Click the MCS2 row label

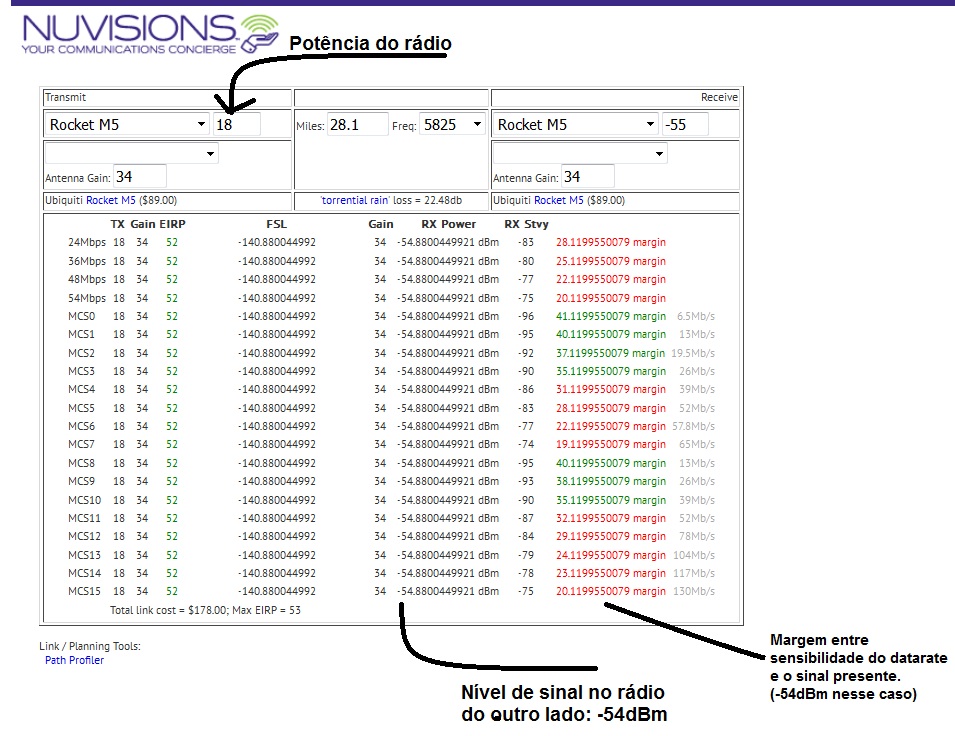coord(82,353)
